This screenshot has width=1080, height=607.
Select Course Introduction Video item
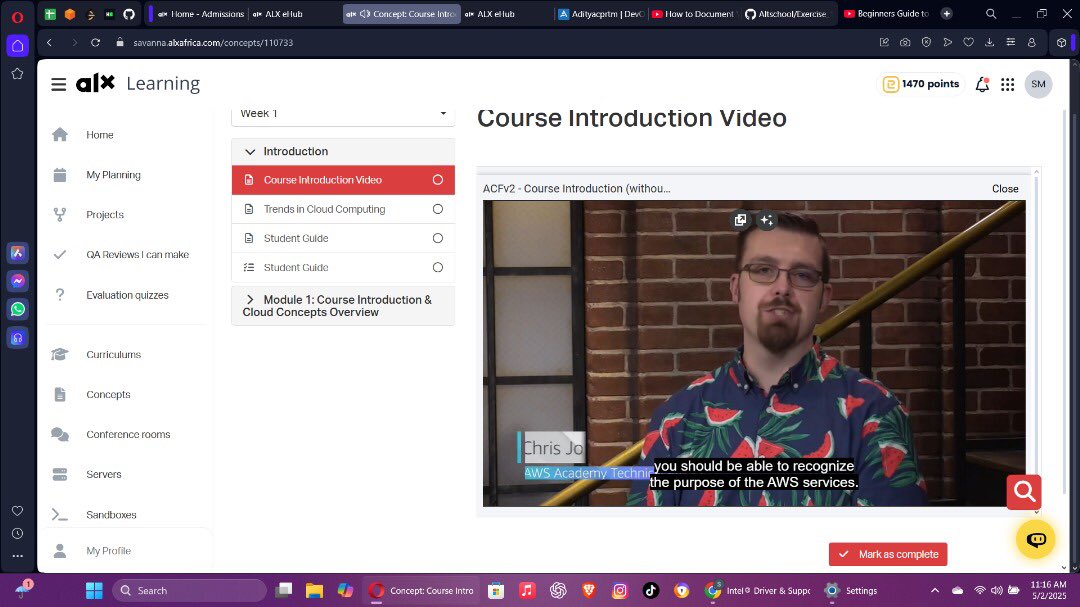tap(343, 180)
